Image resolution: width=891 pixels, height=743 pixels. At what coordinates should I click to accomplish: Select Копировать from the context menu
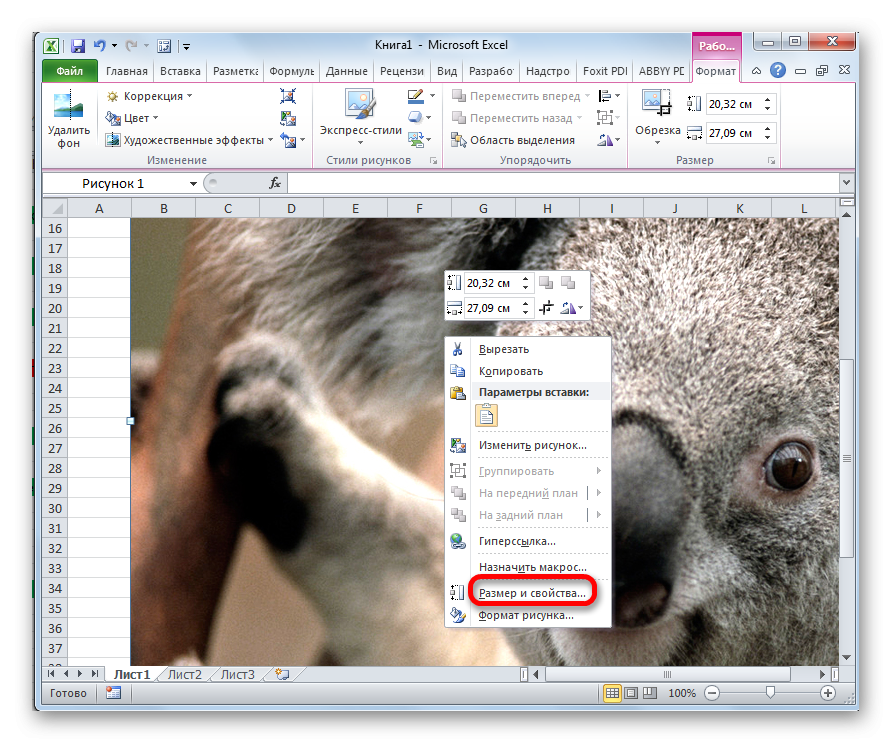coord(511,371)
